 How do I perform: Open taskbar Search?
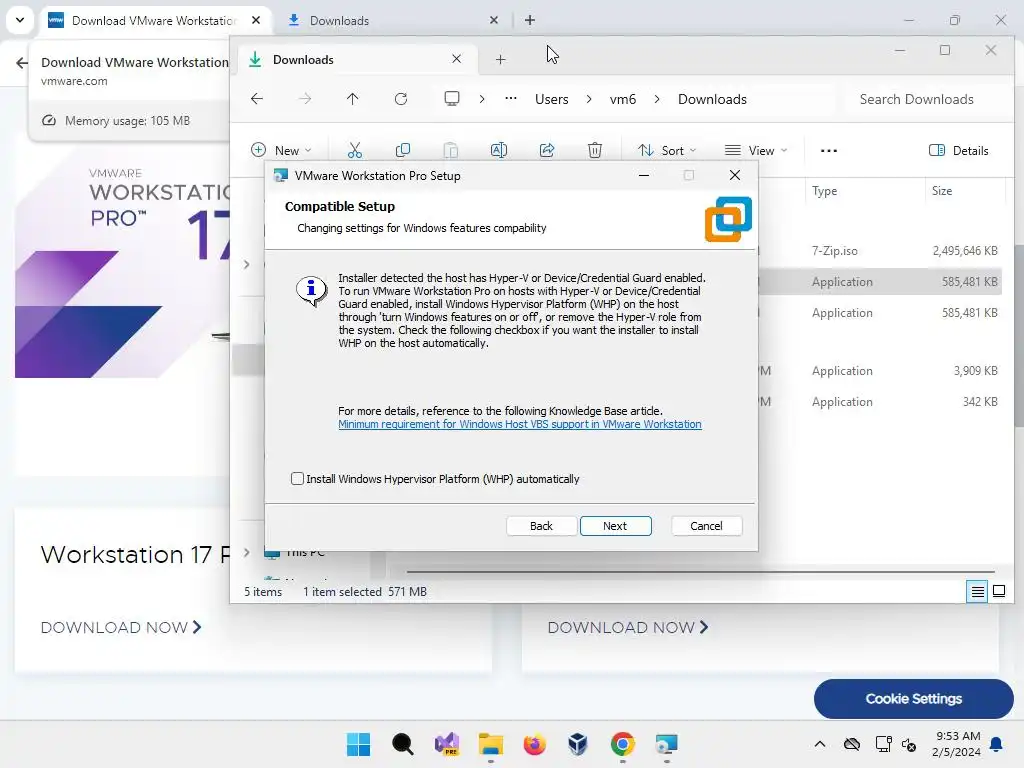[x=402, y=744]
